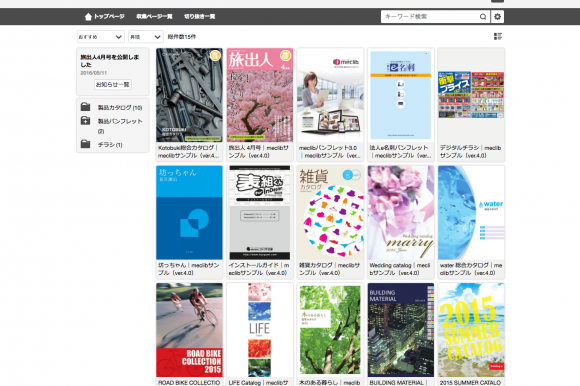
Task: Open the Kotobuki総合カタログ cover thumbnail
Action: (x=189, y=95)
